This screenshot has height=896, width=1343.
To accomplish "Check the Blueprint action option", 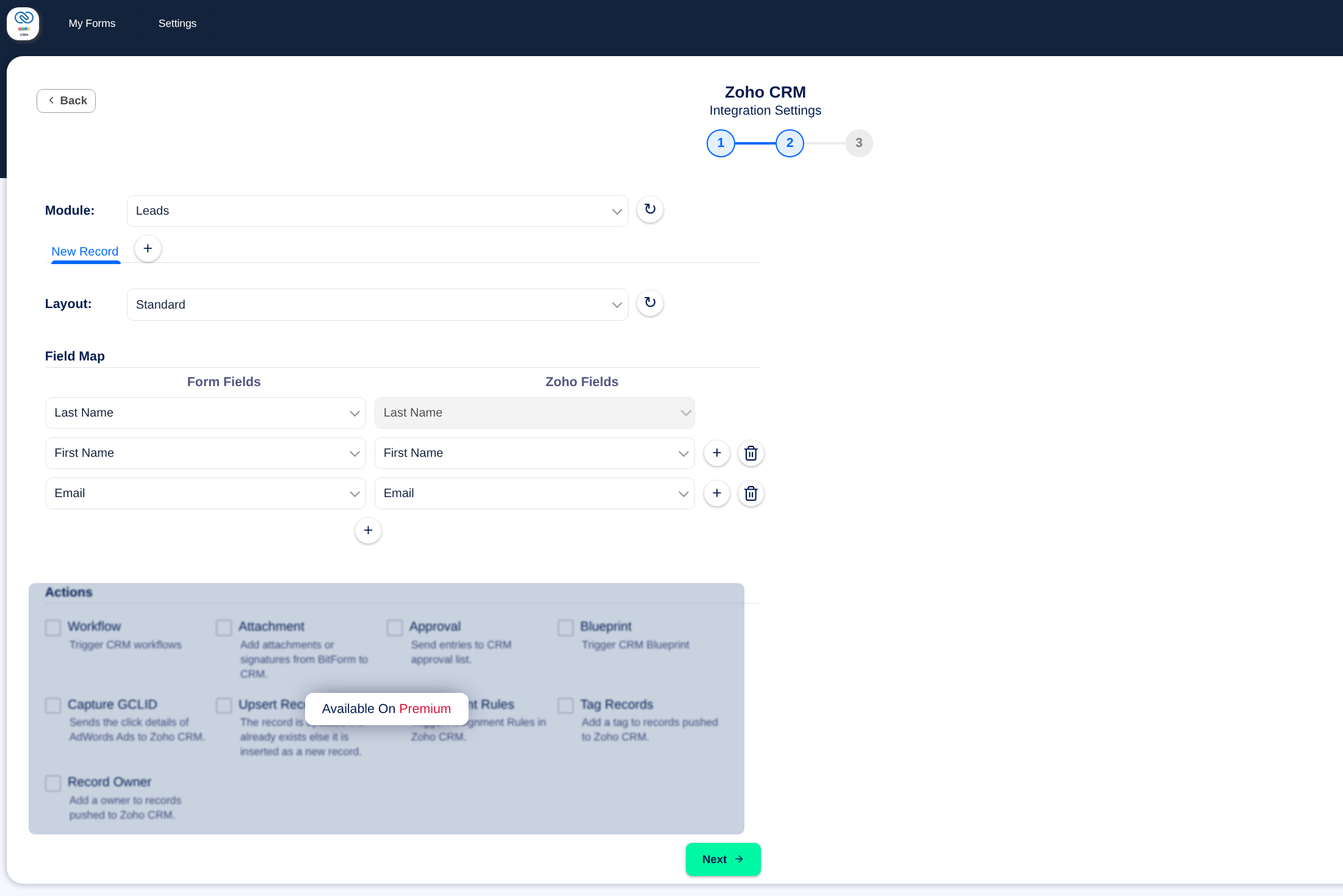I will click(566, 628).
